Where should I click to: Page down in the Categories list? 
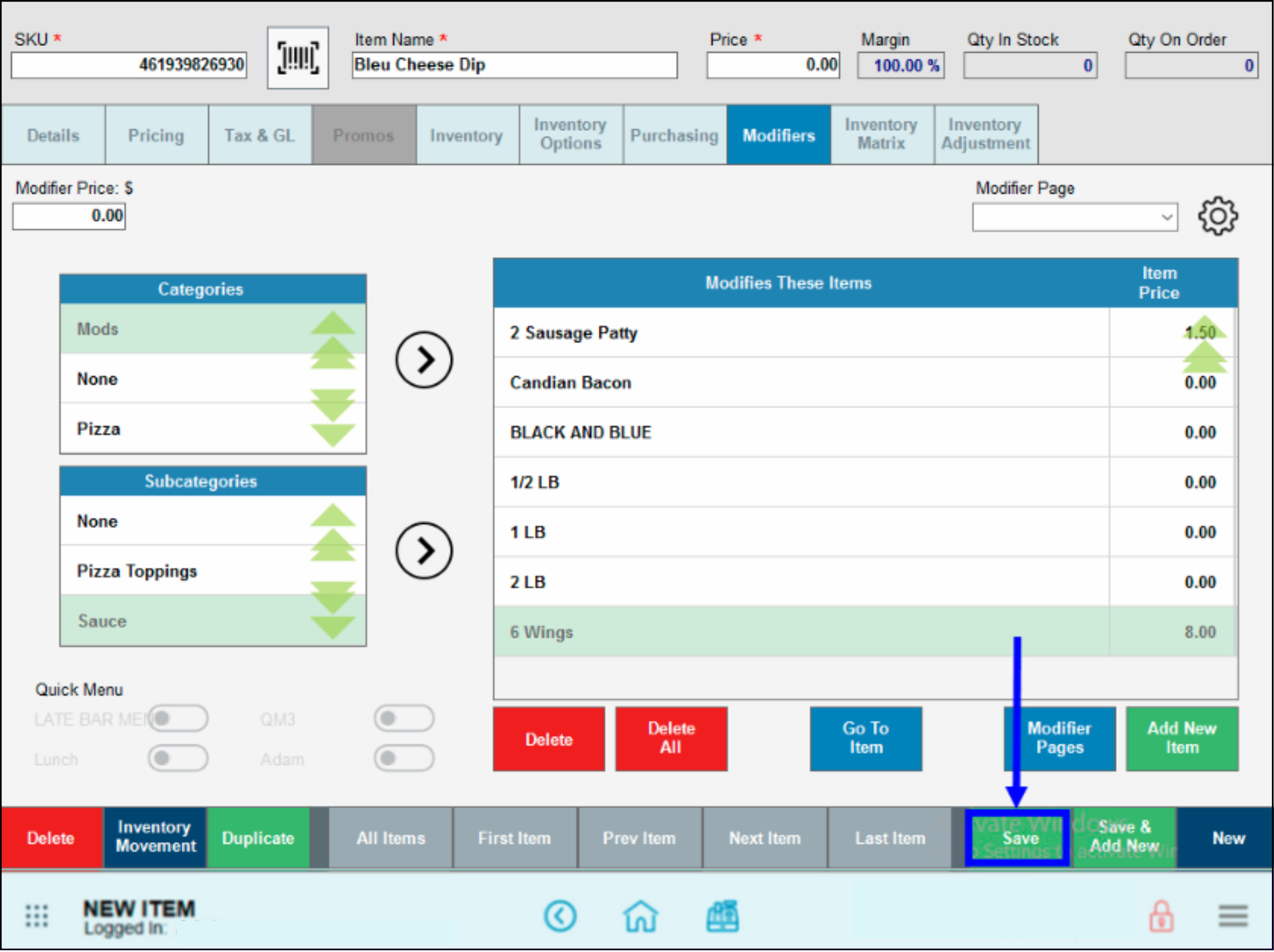point(333,406)
